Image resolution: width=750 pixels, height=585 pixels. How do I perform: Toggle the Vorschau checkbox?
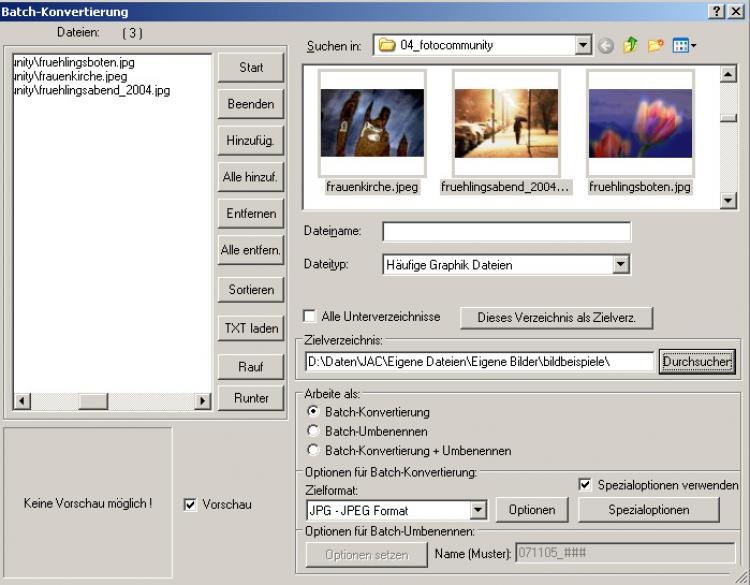pyautogui.click(x=190, y=505)
